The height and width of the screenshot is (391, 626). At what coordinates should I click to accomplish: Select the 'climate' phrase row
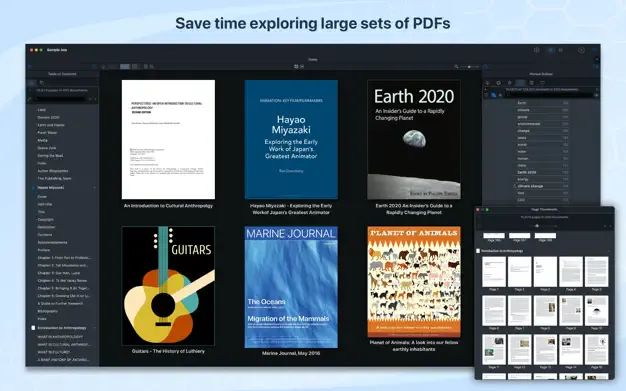point(542,110)
